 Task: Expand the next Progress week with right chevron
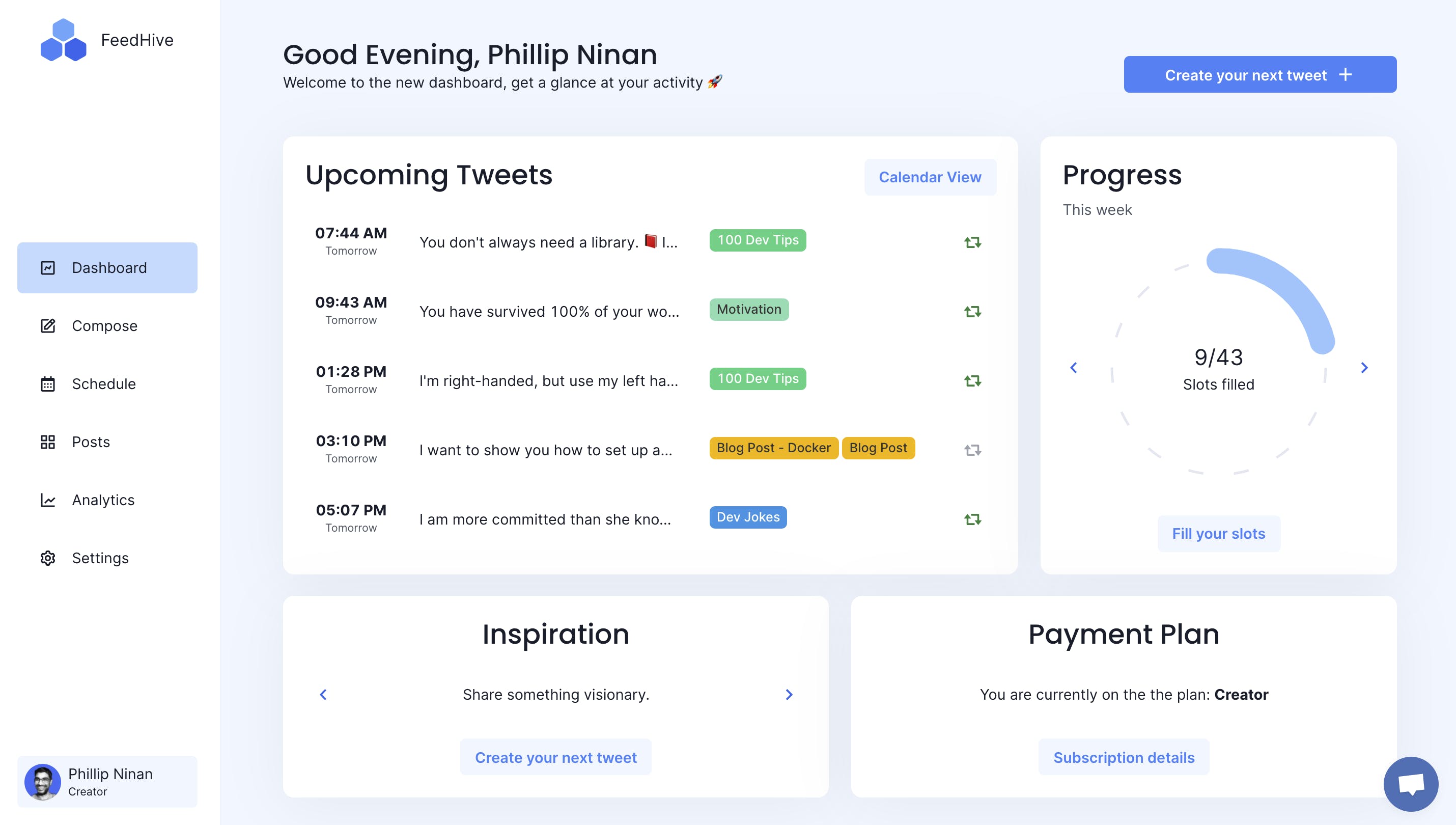pyautogui.click(x=1364, y=368)
